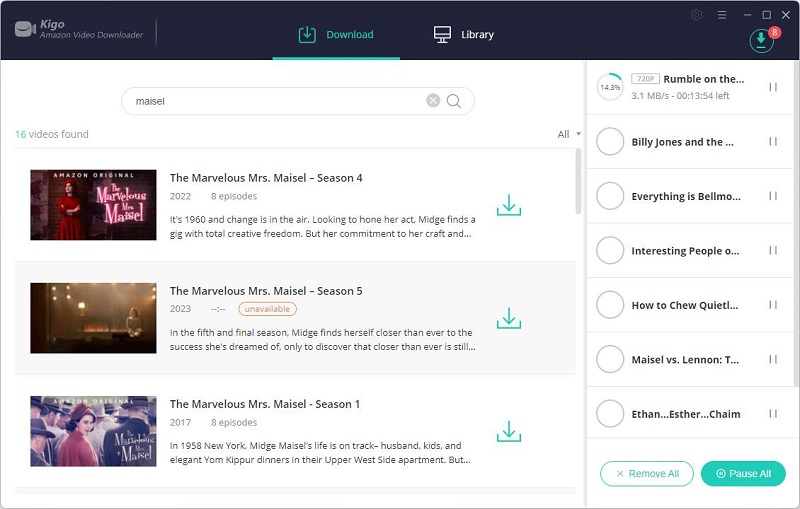Click Season 1 1958 New York description

[x=320, y=453]
